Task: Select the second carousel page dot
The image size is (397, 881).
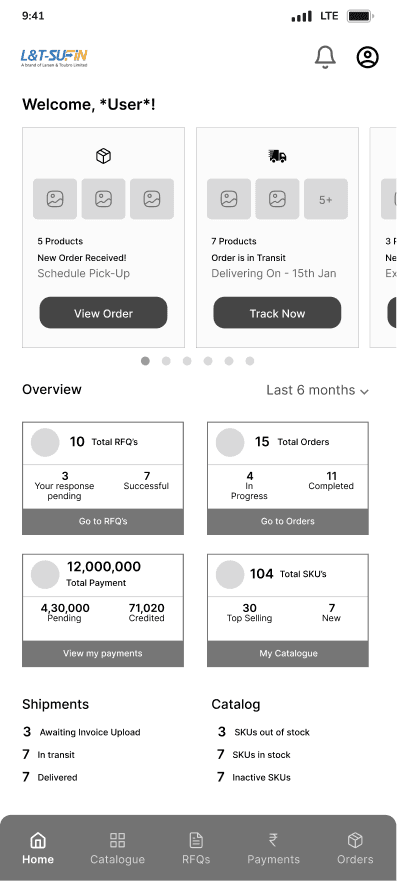Action: pos(166,361)
